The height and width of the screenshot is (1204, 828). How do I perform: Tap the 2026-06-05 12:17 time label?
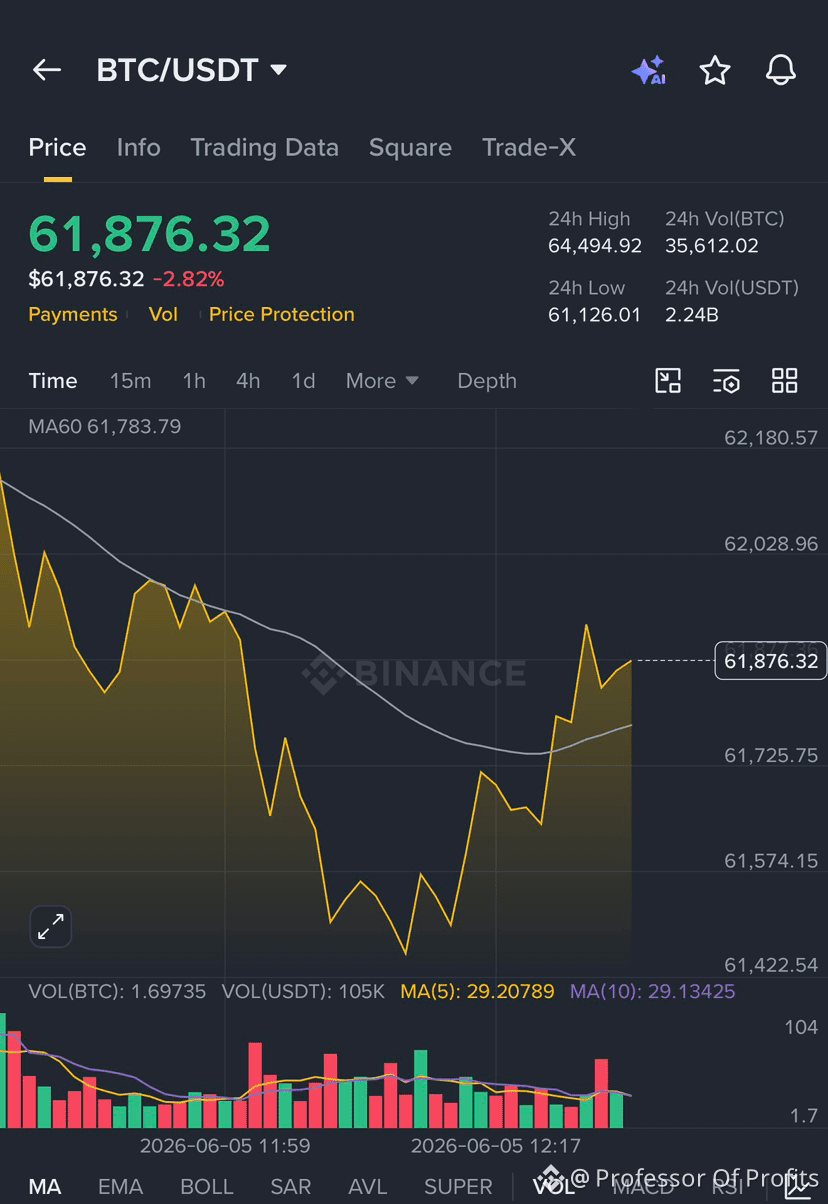(496, 1146)
